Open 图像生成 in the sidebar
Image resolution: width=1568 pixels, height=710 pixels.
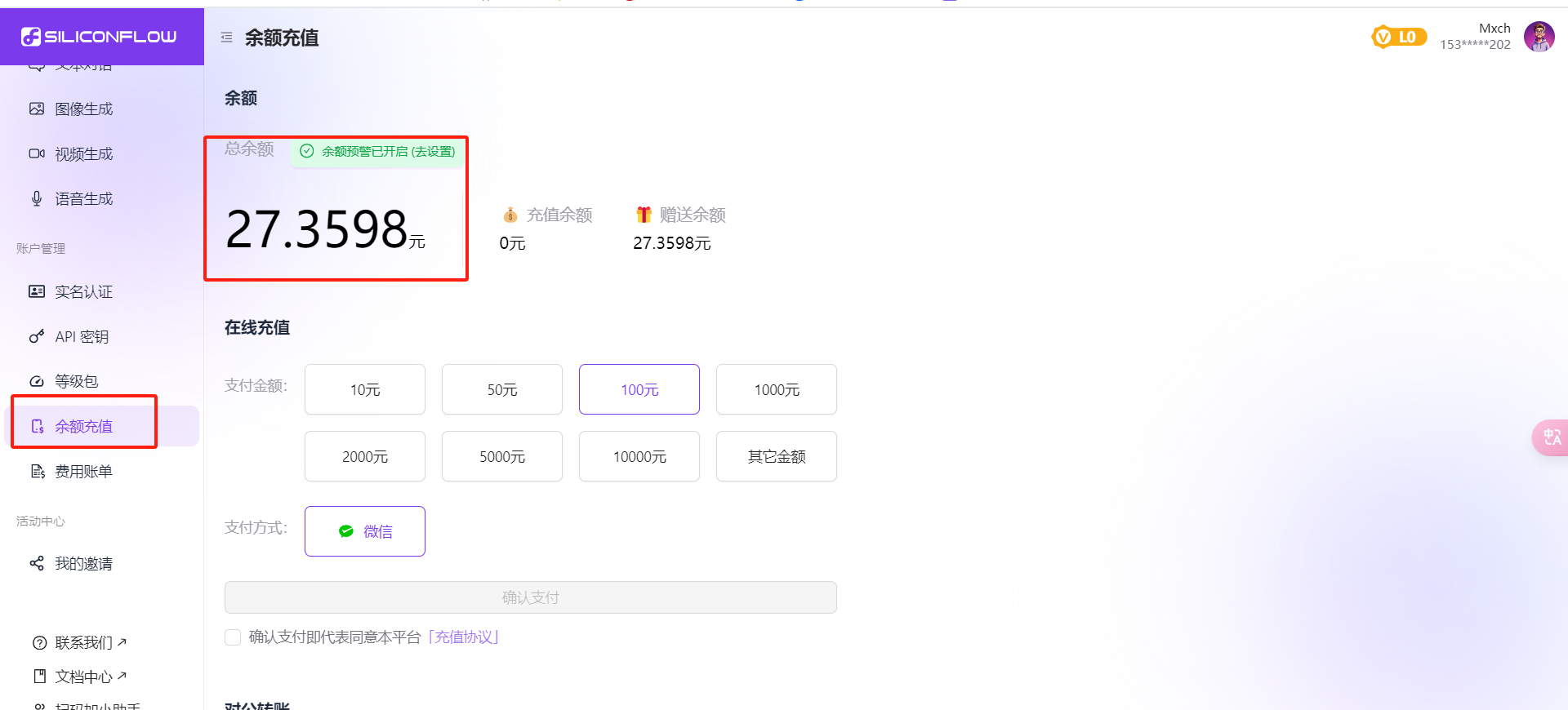click(x=83, y=109)
